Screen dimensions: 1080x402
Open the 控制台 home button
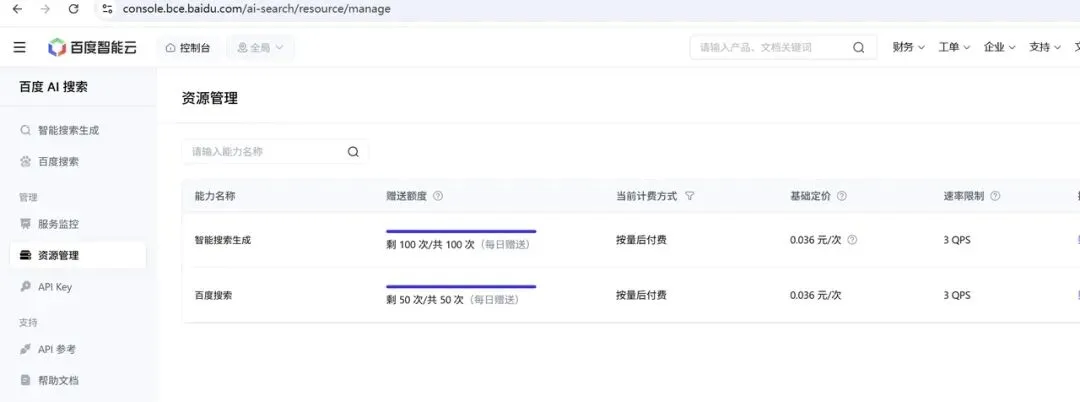coord(188,47)
